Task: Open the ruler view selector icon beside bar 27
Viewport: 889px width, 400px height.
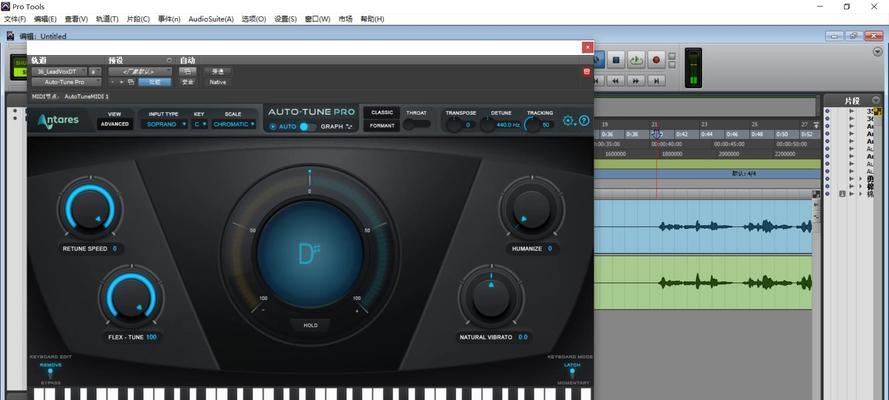Action: [x=816, y=125]
